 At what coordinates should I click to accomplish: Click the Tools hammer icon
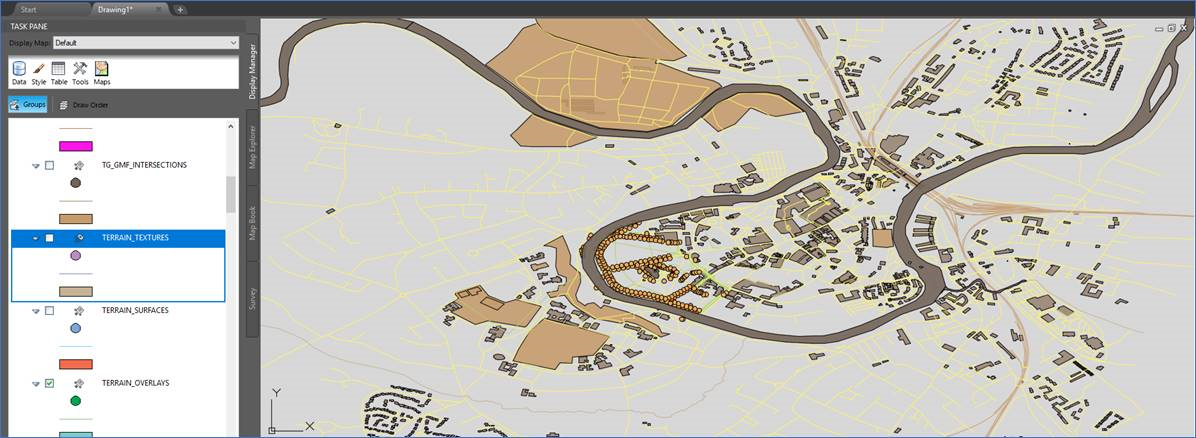80,72
